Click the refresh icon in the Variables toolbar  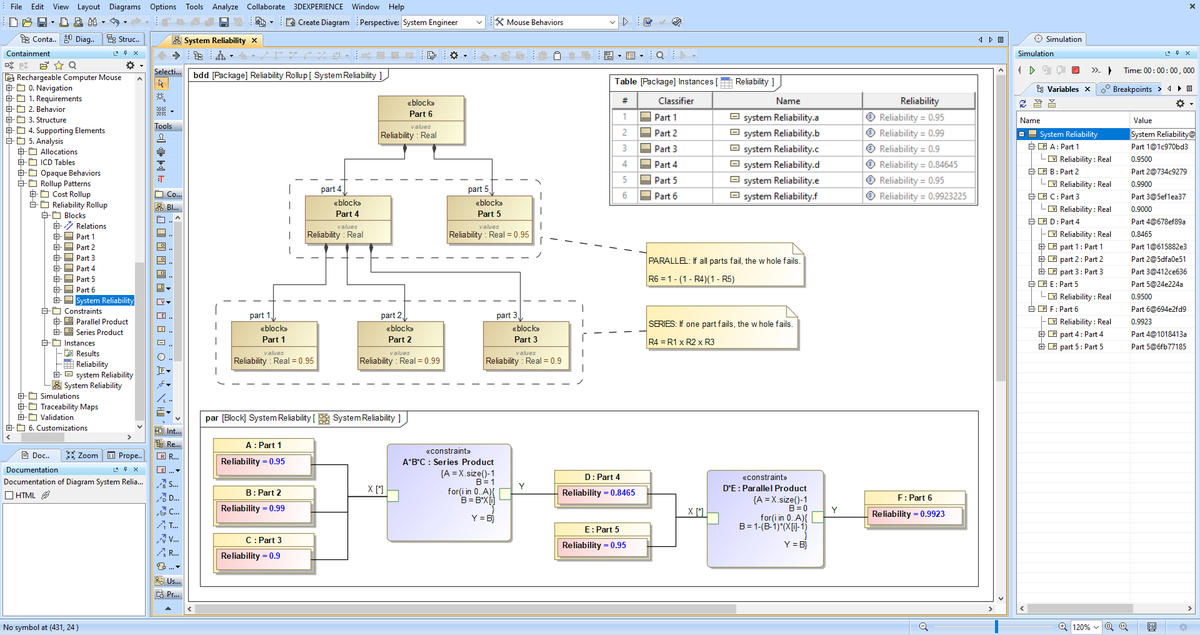tap(1024, 104)
